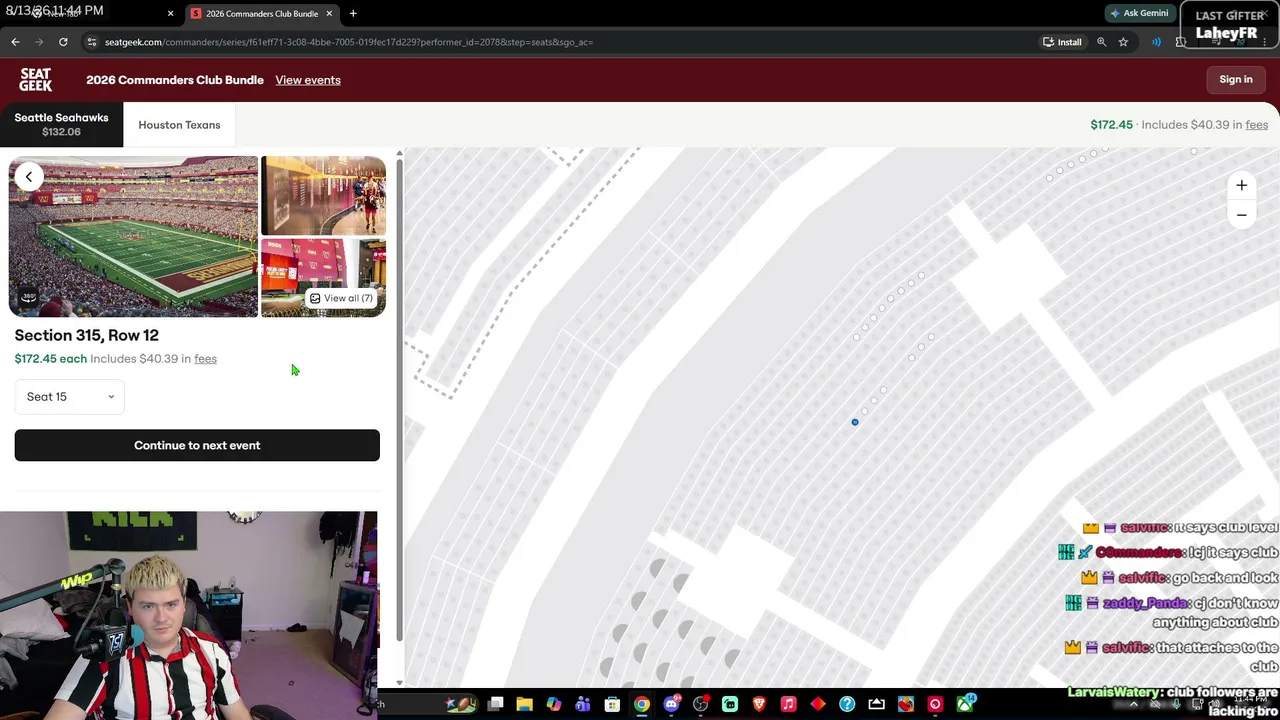
Task: Open Task View from the taskbar
Action: click(x=495, y=704)
